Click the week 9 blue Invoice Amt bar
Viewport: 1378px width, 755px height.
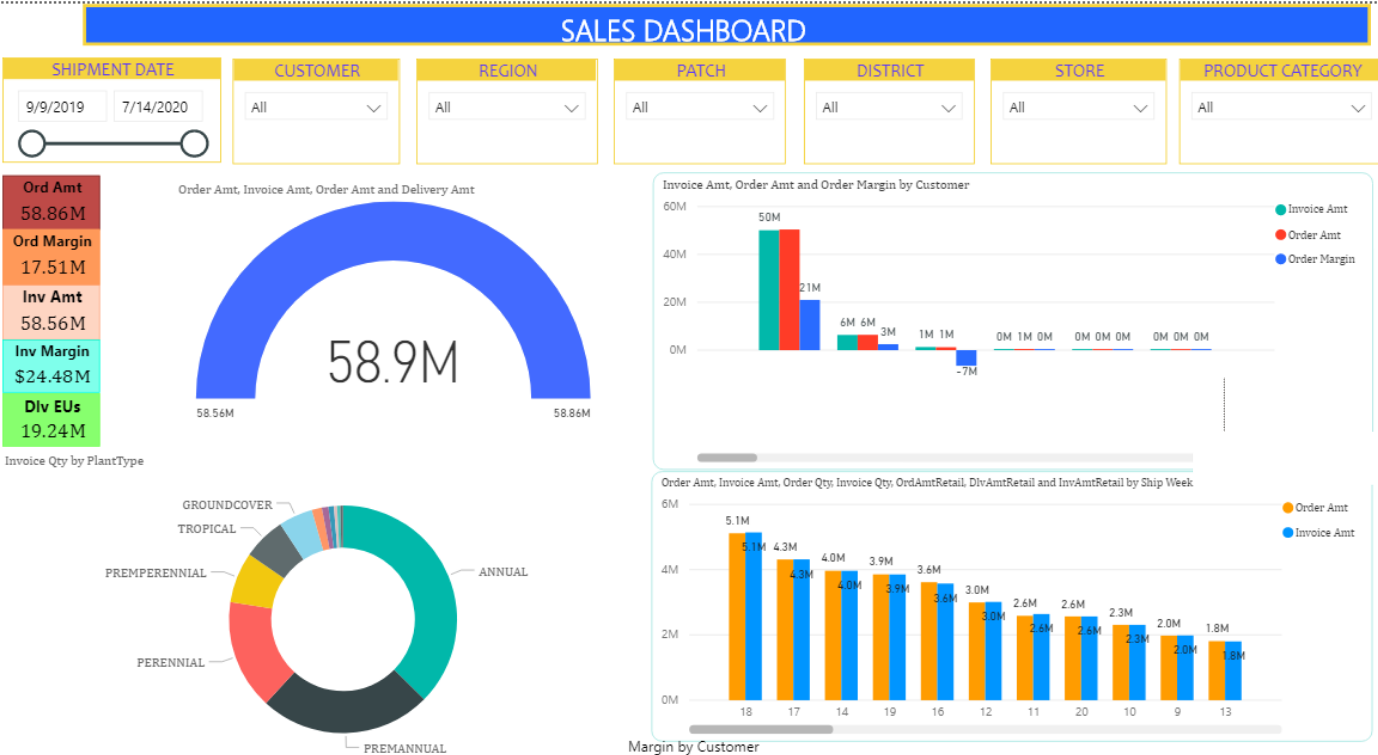pyautogui.click(x=1185, y=667)
